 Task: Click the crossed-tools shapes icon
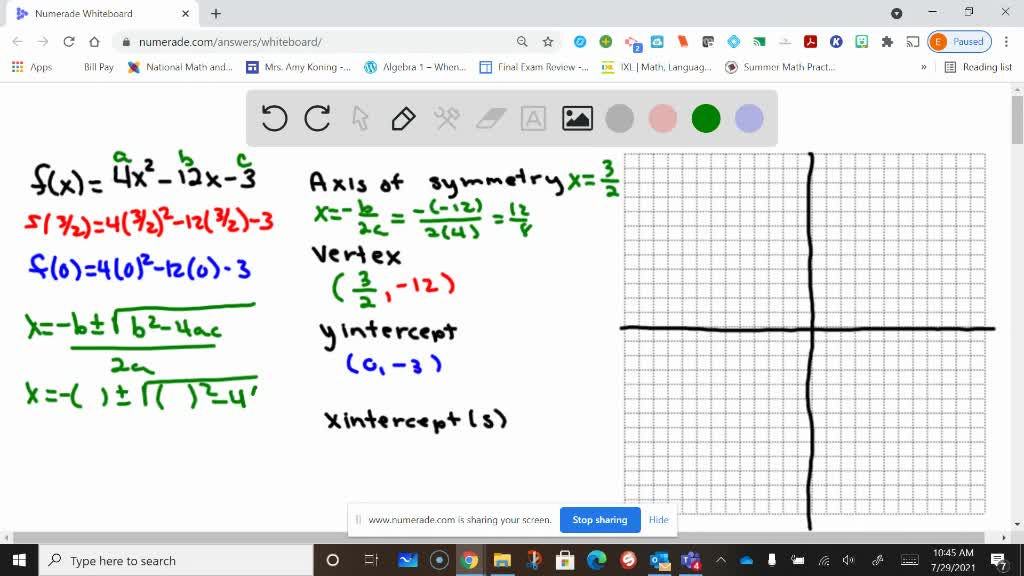point(445,118)
